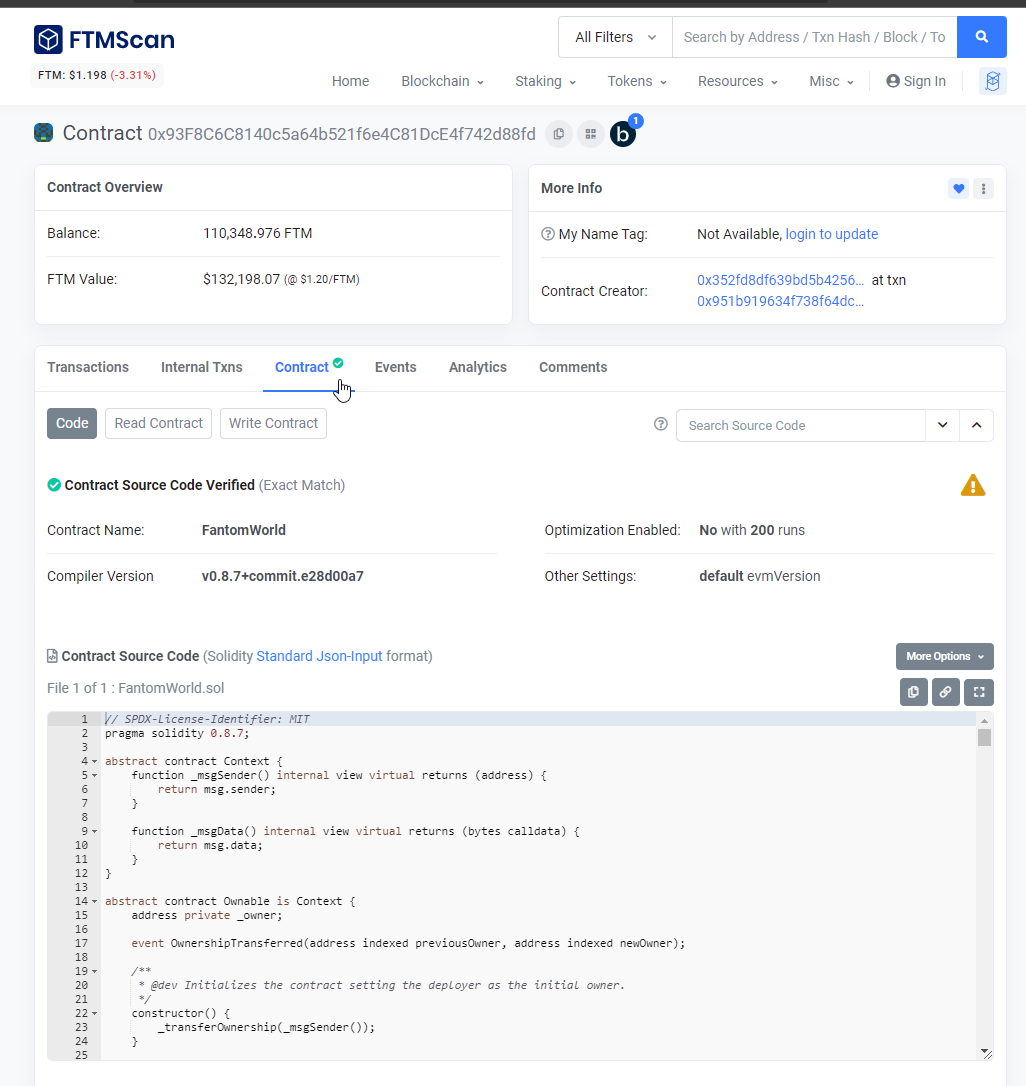
Task: Collapse code fold arrow at line 5
Action: [95, 775]
